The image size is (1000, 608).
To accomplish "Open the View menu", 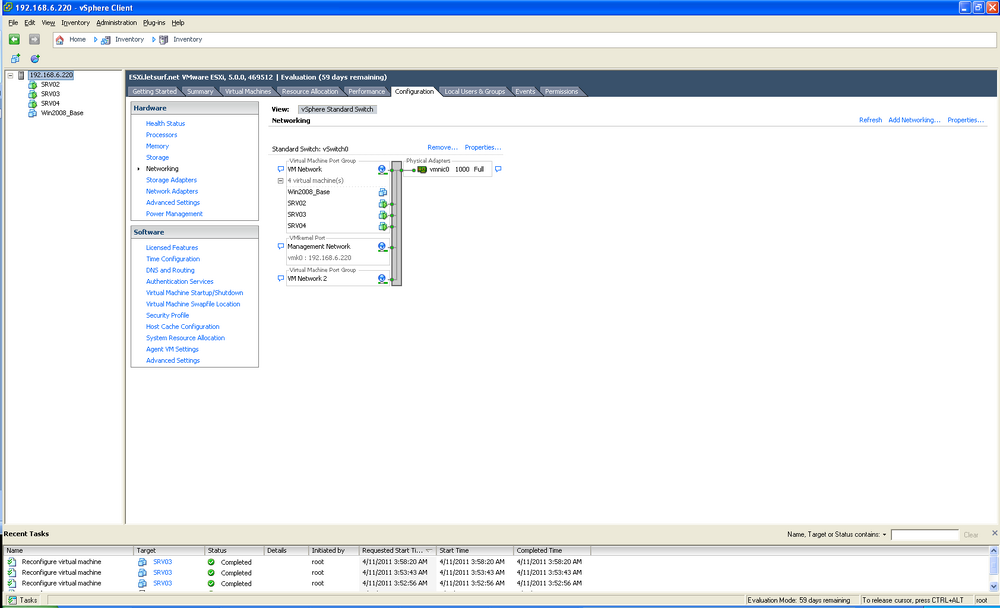I will pyautogui.click(x=48, y=22).
